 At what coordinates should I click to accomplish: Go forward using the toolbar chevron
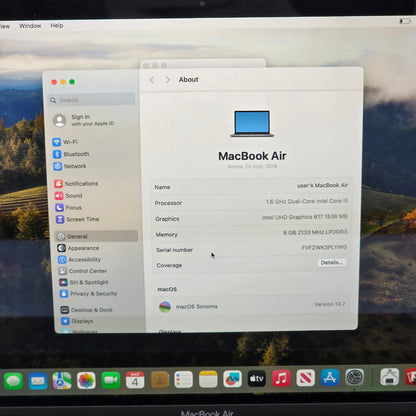[x=168, y=80]
